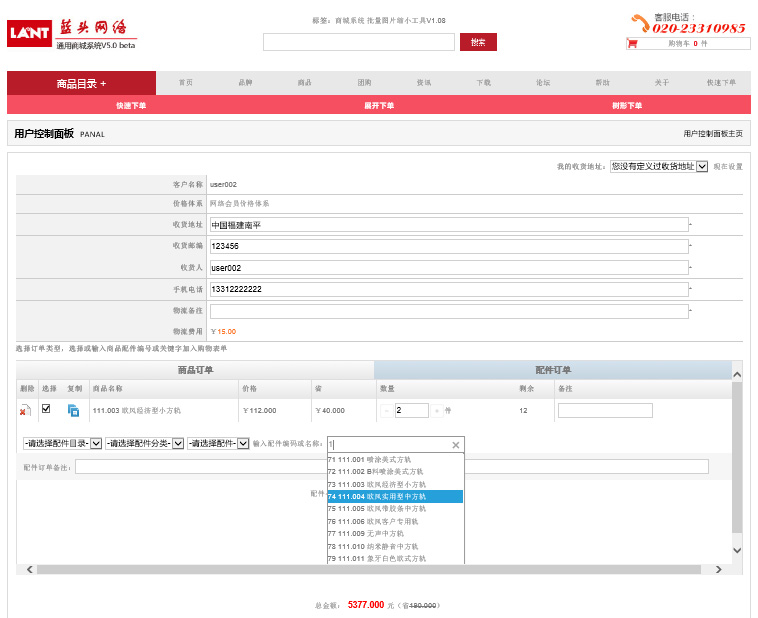Click the 现在设置 link
This screenshot has width=758, height=618.
click(728, 166)
